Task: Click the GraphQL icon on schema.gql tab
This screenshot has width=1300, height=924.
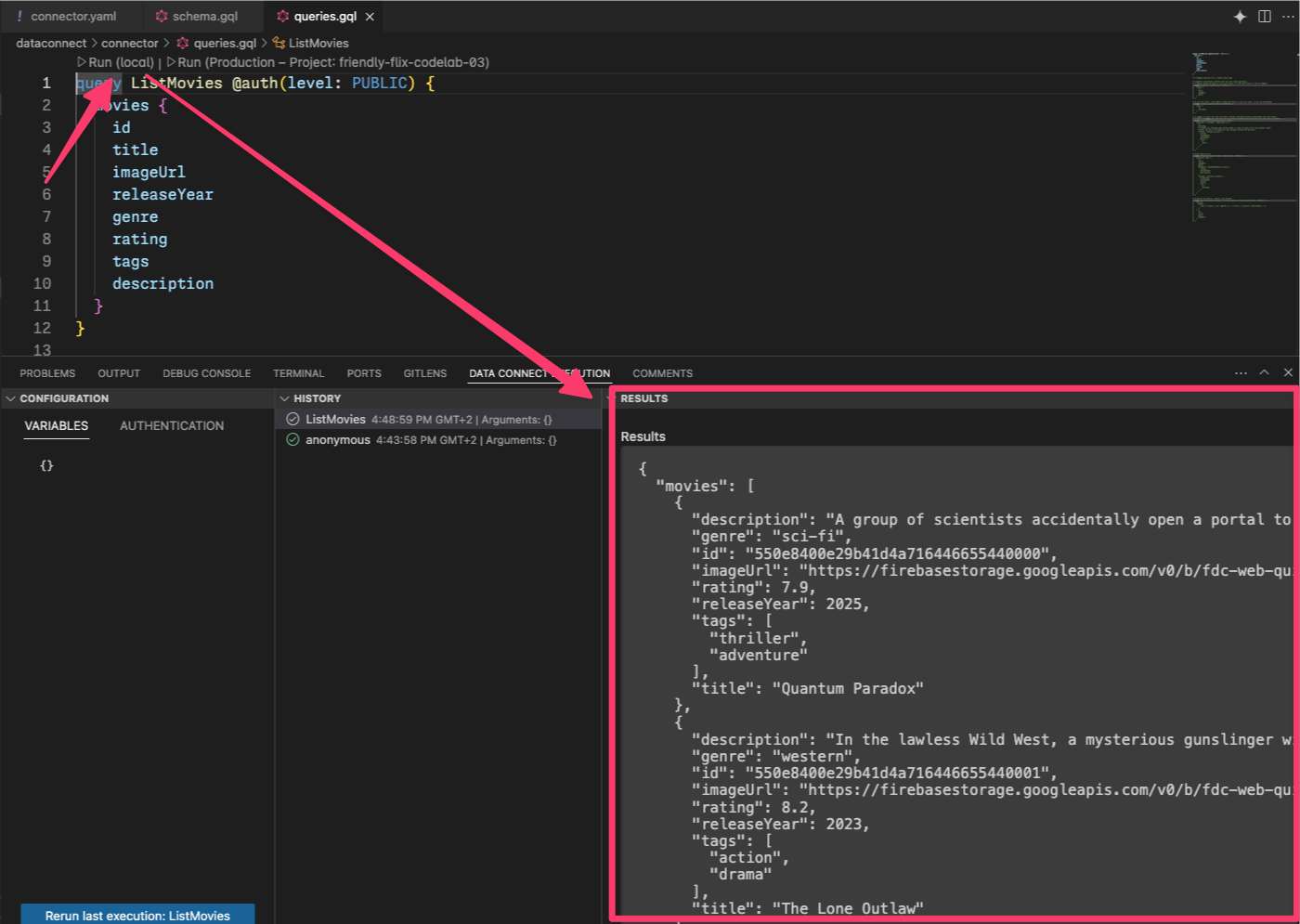Action: pyautogui.click(x=162, y=17)
